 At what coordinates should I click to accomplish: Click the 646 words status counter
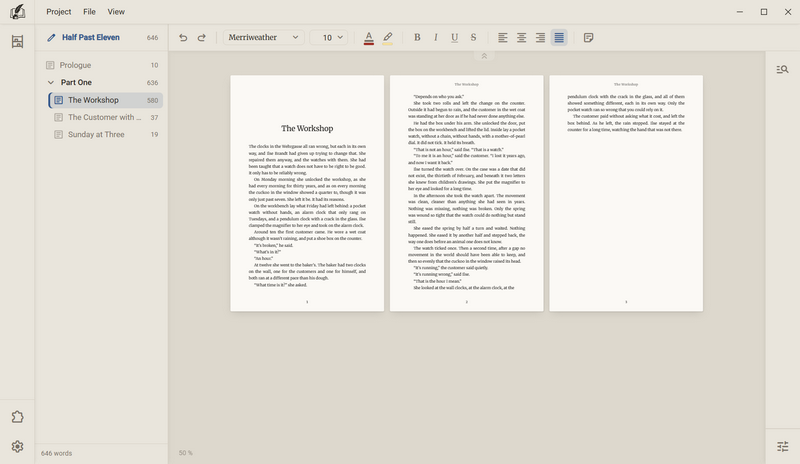pyautogui.click(x=57, y=453)
